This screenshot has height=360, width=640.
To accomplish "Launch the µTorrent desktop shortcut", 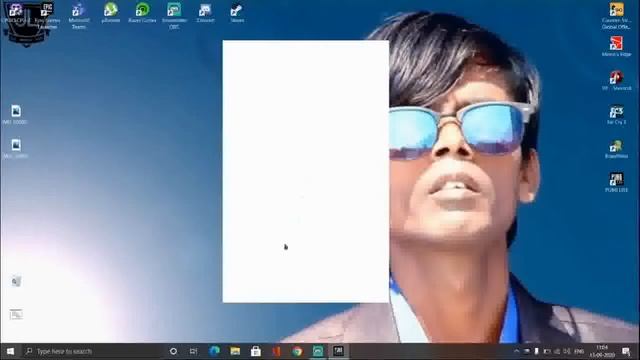I will [110, 12].
